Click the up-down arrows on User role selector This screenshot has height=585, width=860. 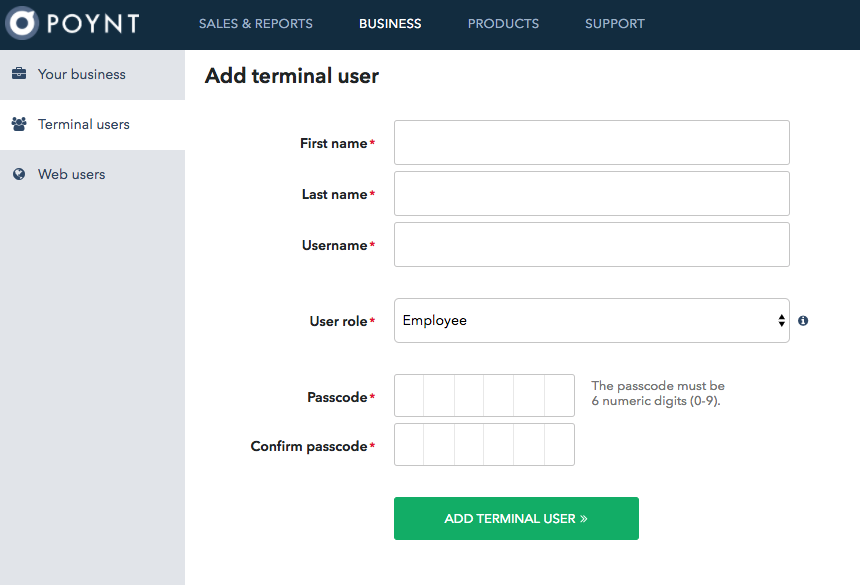tap(781, 321)
